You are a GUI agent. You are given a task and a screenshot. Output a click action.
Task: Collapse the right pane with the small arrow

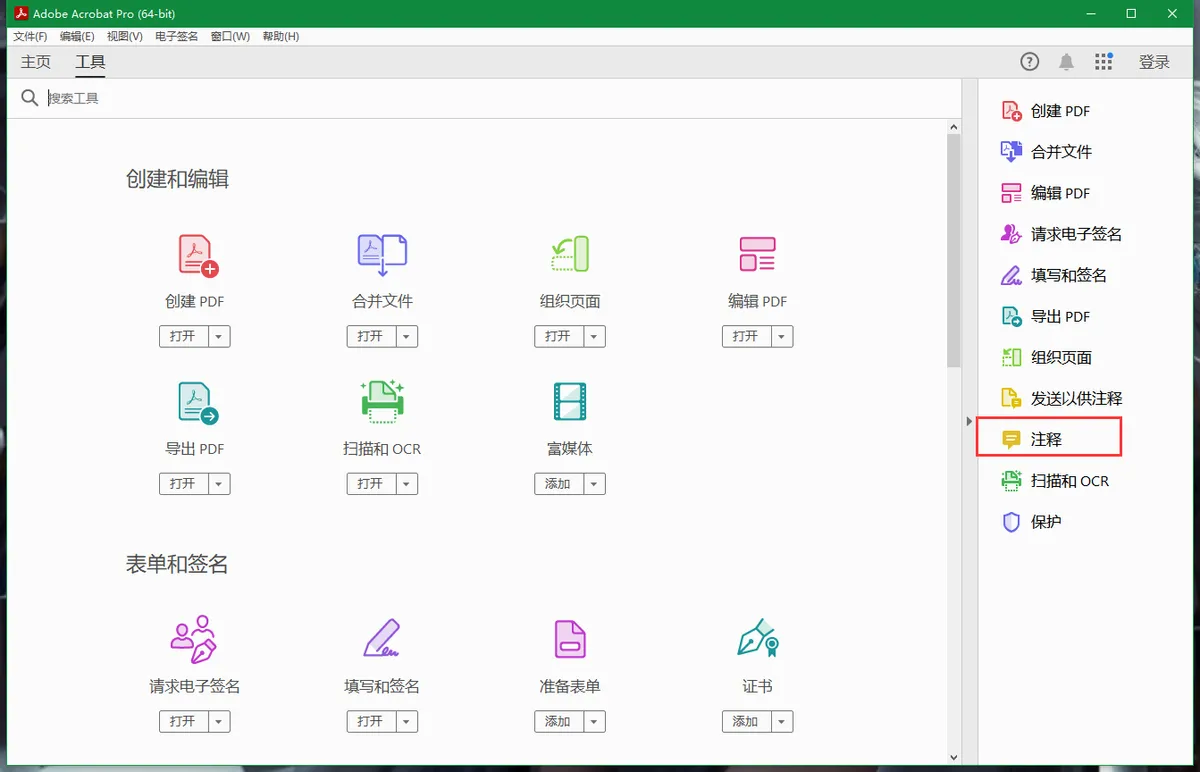[969, 422]
